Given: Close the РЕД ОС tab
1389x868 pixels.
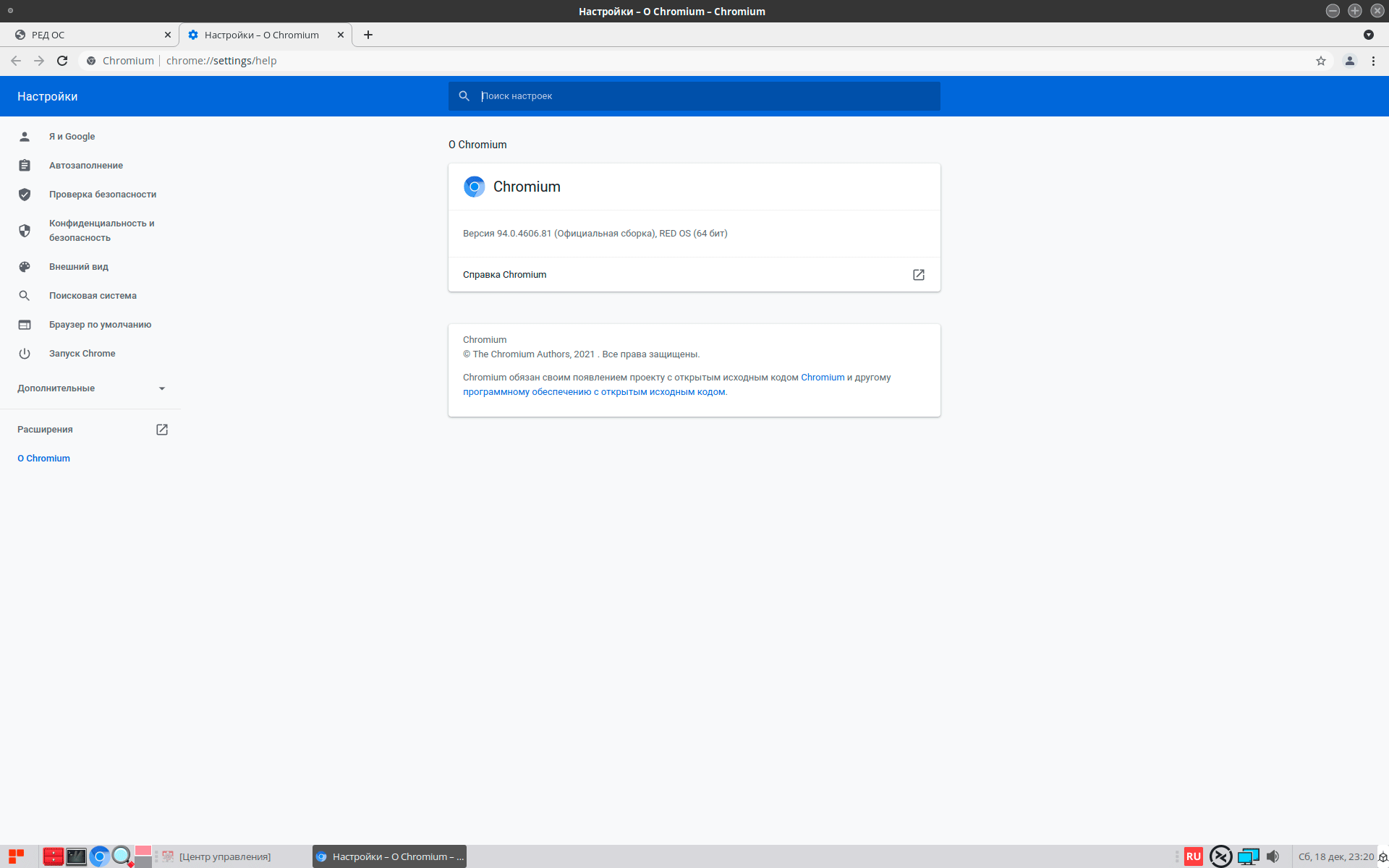Looking at the screenshot, I should coord(168,35).
